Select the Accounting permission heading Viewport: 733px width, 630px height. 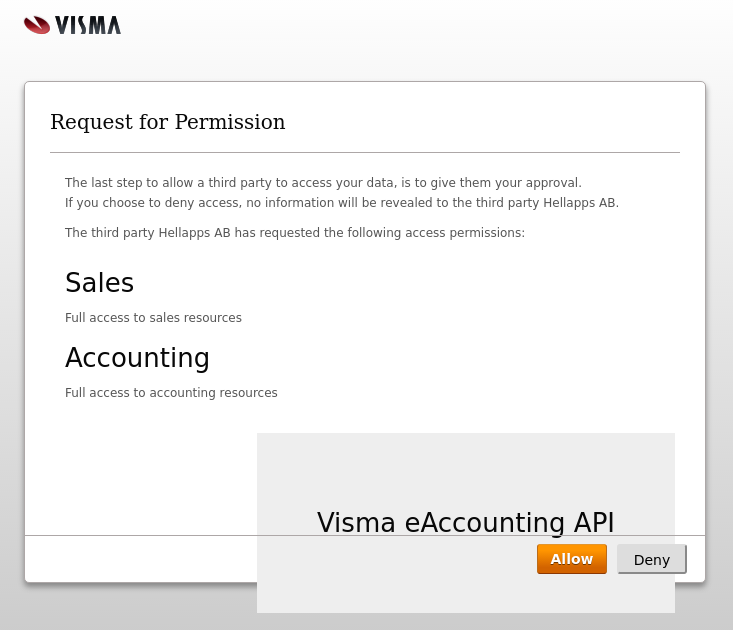point(137,358)
